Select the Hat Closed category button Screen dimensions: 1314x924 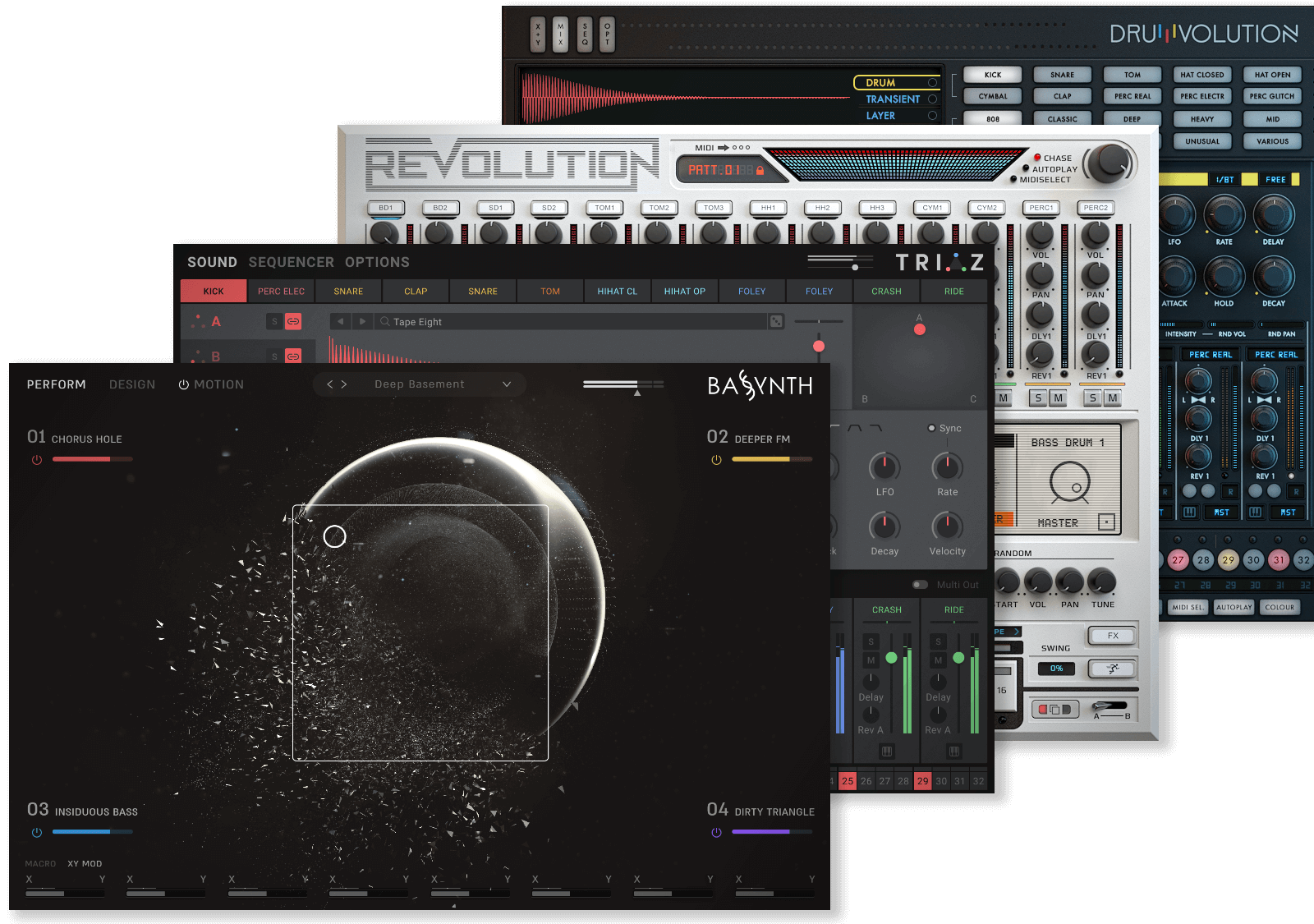pos(1201,75)
